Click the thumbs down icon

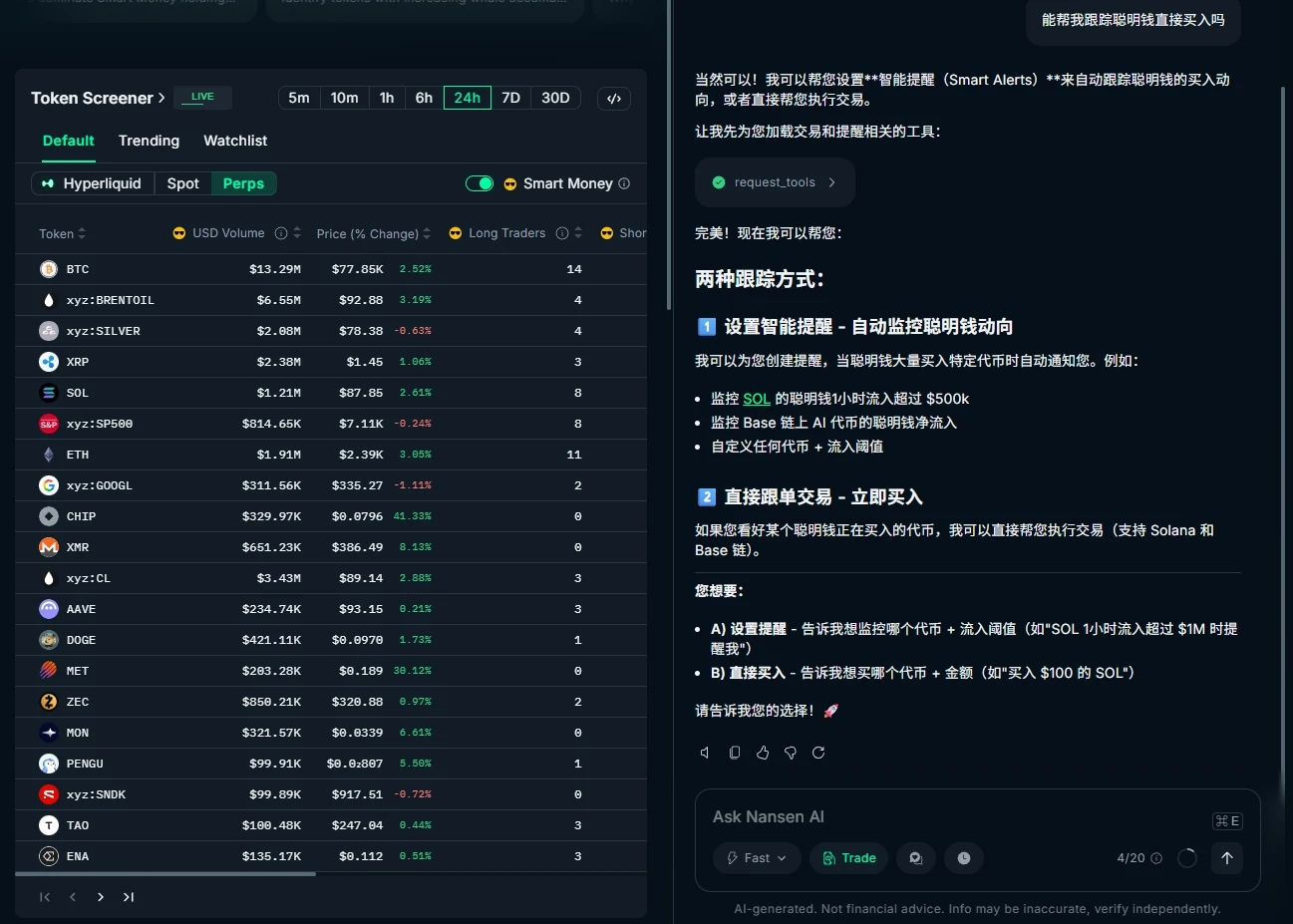pos(791,753)
